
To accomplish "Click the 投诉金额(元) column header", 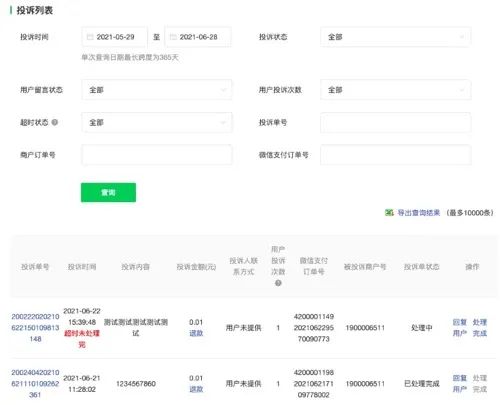I will point(196,267).
